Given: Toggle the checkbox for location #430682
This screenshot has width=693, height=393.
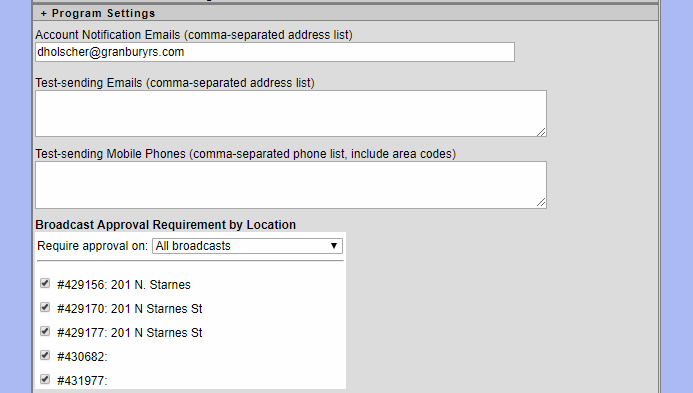Looking at the screenshot, I should (45, 355).
